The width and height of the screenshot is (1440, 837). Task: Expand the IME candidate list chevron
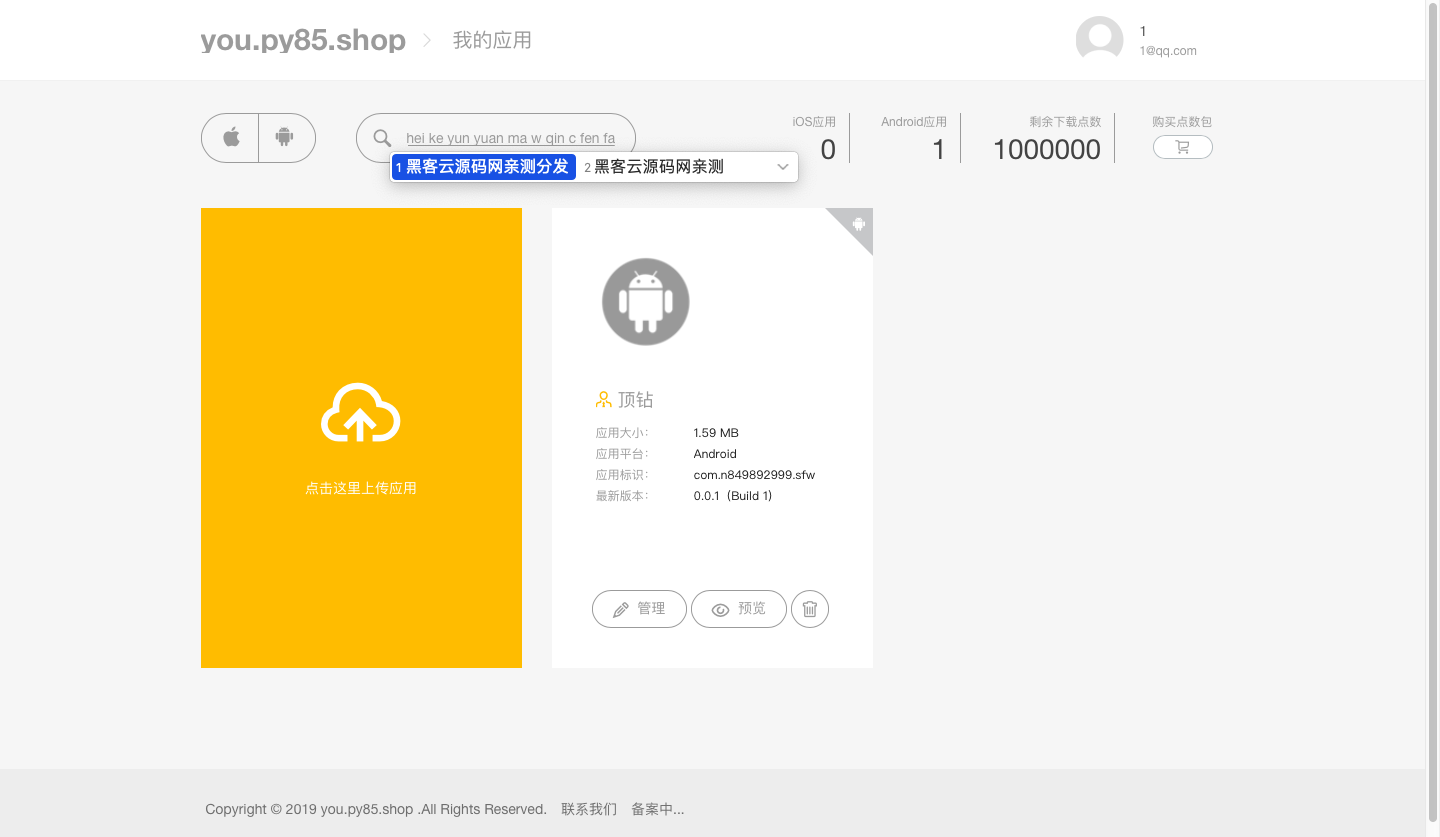point(783,167)
